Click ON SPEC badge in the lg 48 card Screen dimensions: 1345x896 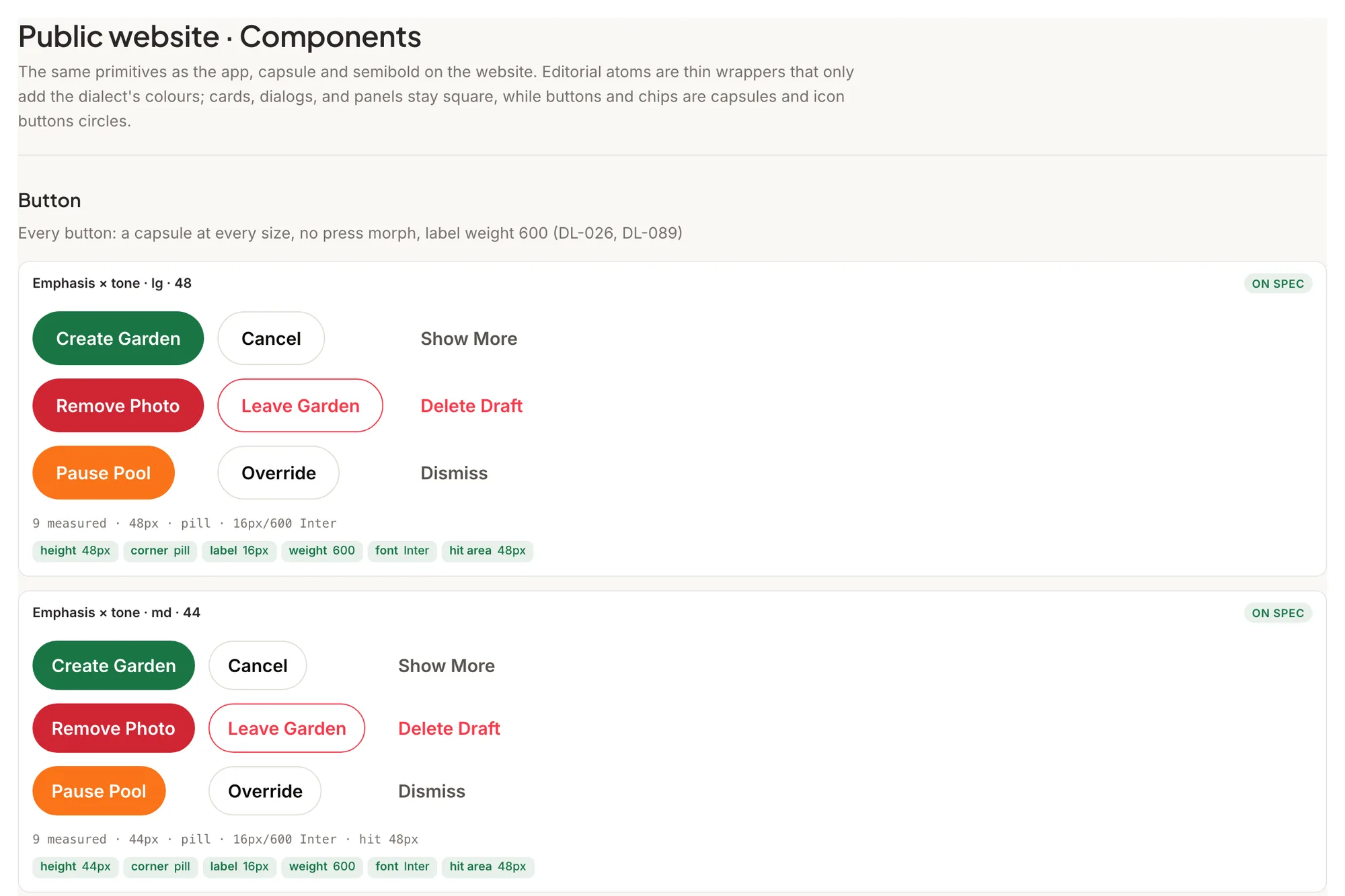click(x=1278, y=284)
